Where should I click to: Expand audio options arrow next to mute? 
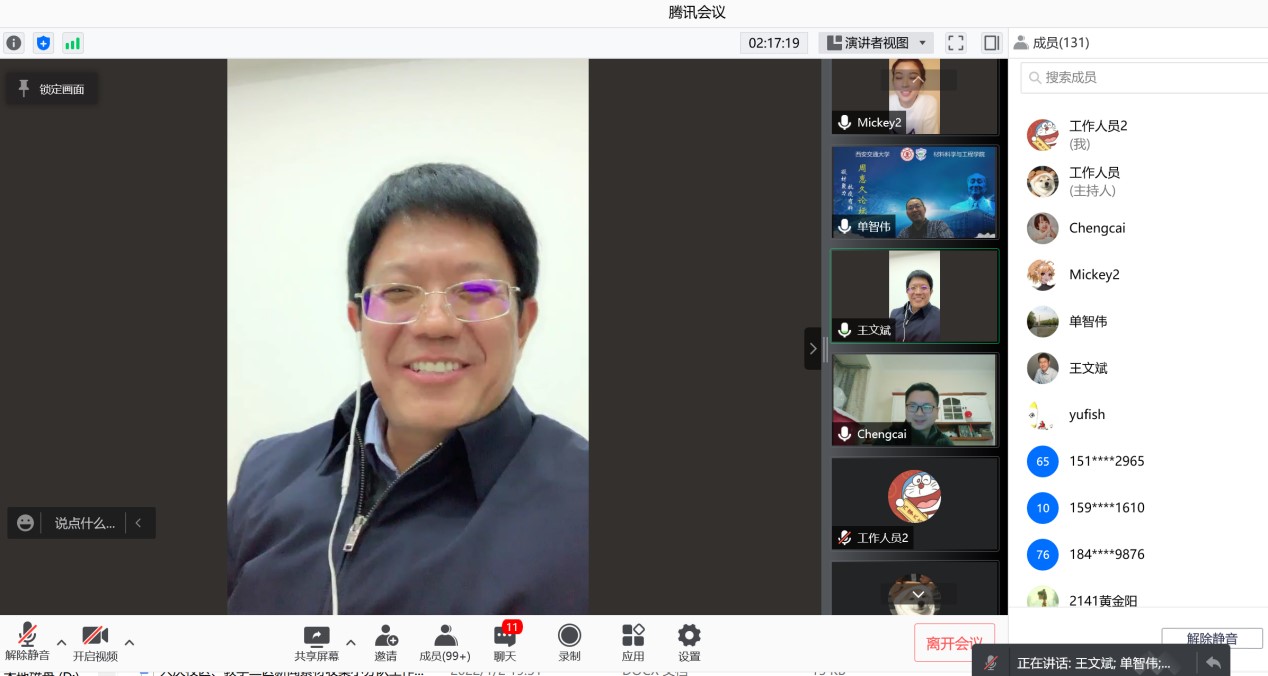[x=61, y=643]
